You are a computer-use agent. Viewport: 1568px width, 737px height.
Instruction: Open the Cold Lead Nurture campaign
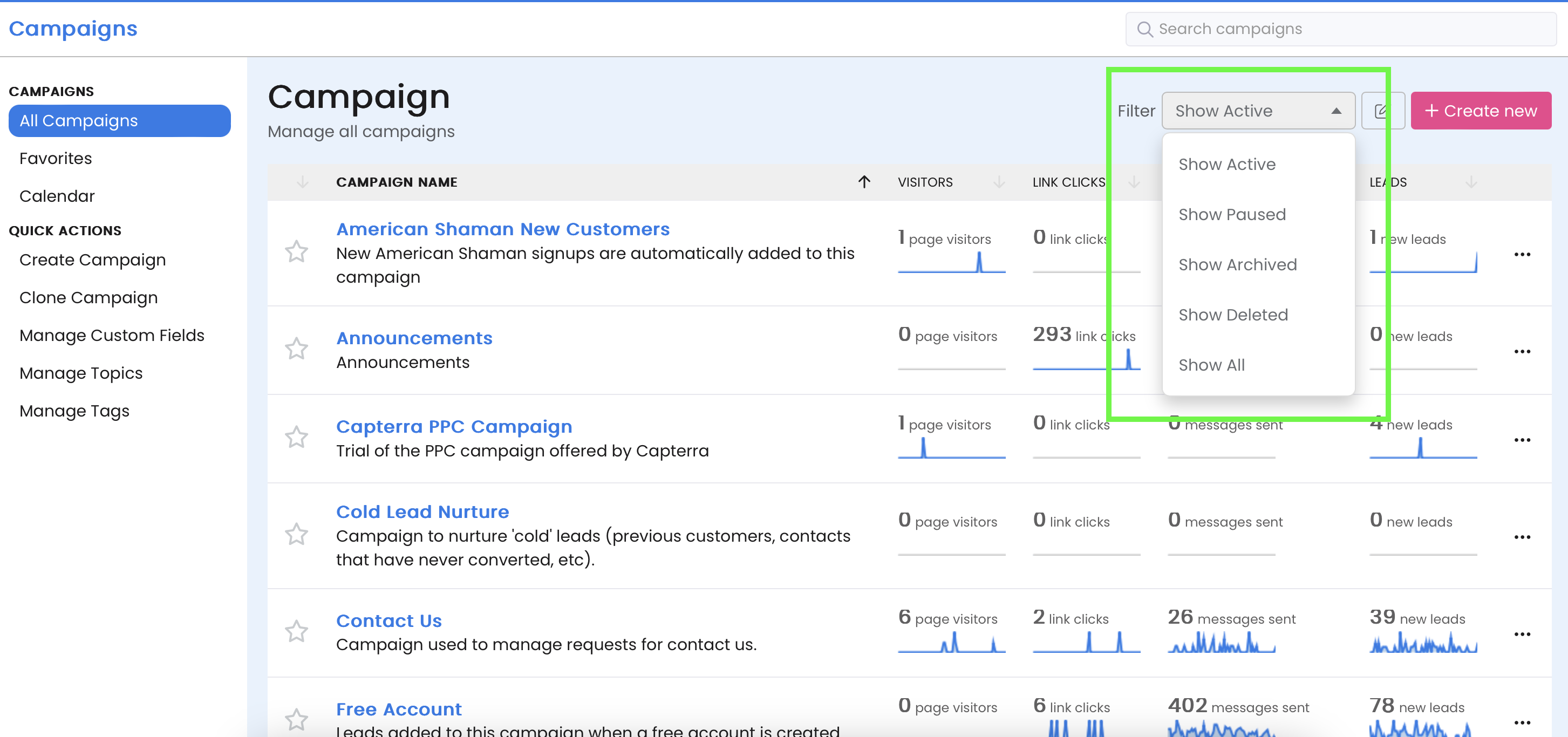click(422, 512)
